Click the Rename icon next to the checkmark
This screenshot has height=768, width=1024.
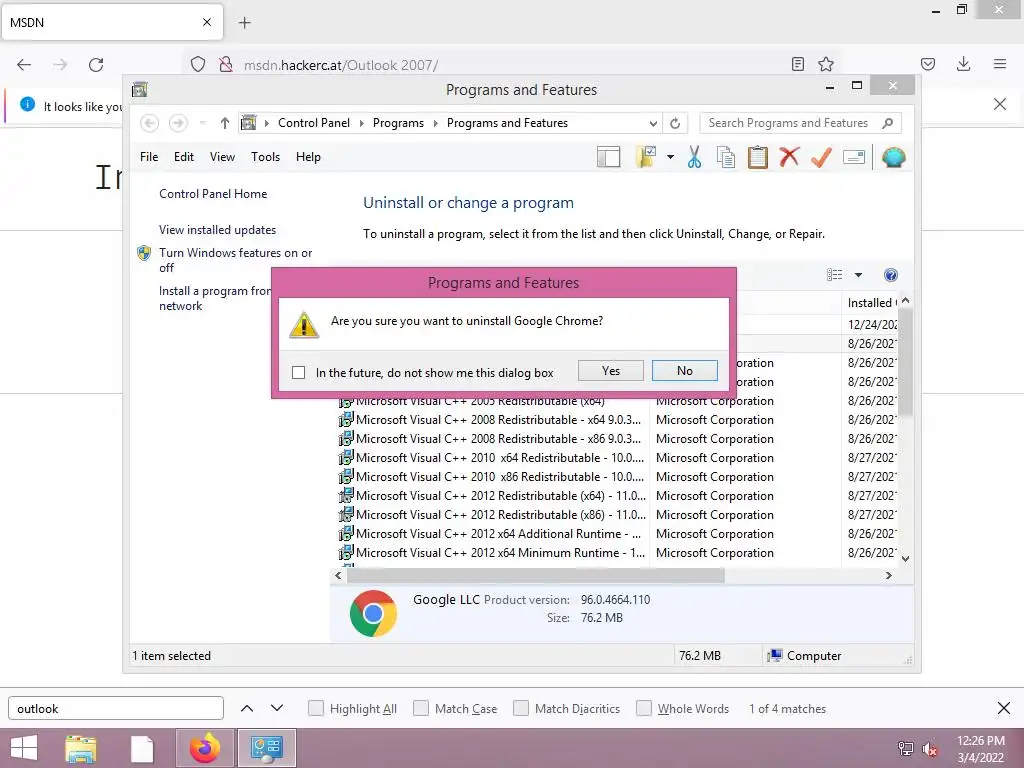[854, 157]
